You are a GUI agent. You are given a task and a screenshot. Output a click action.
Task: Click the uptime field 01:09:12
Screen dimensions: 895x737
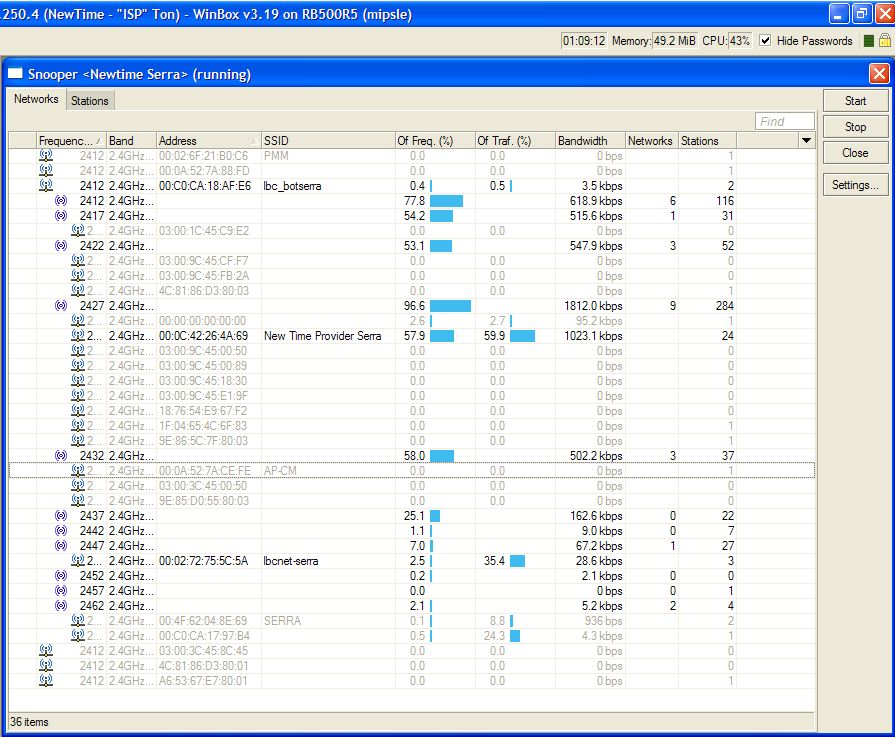[583, 41]
